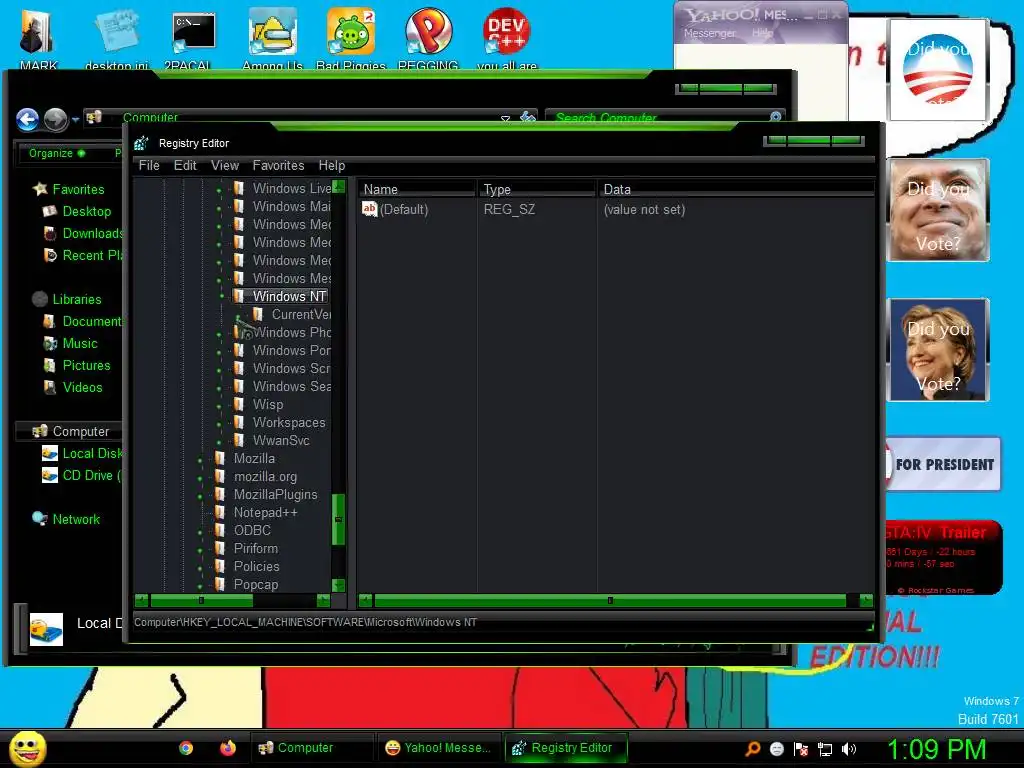Click the (Default) value string icon

(370, 209)
